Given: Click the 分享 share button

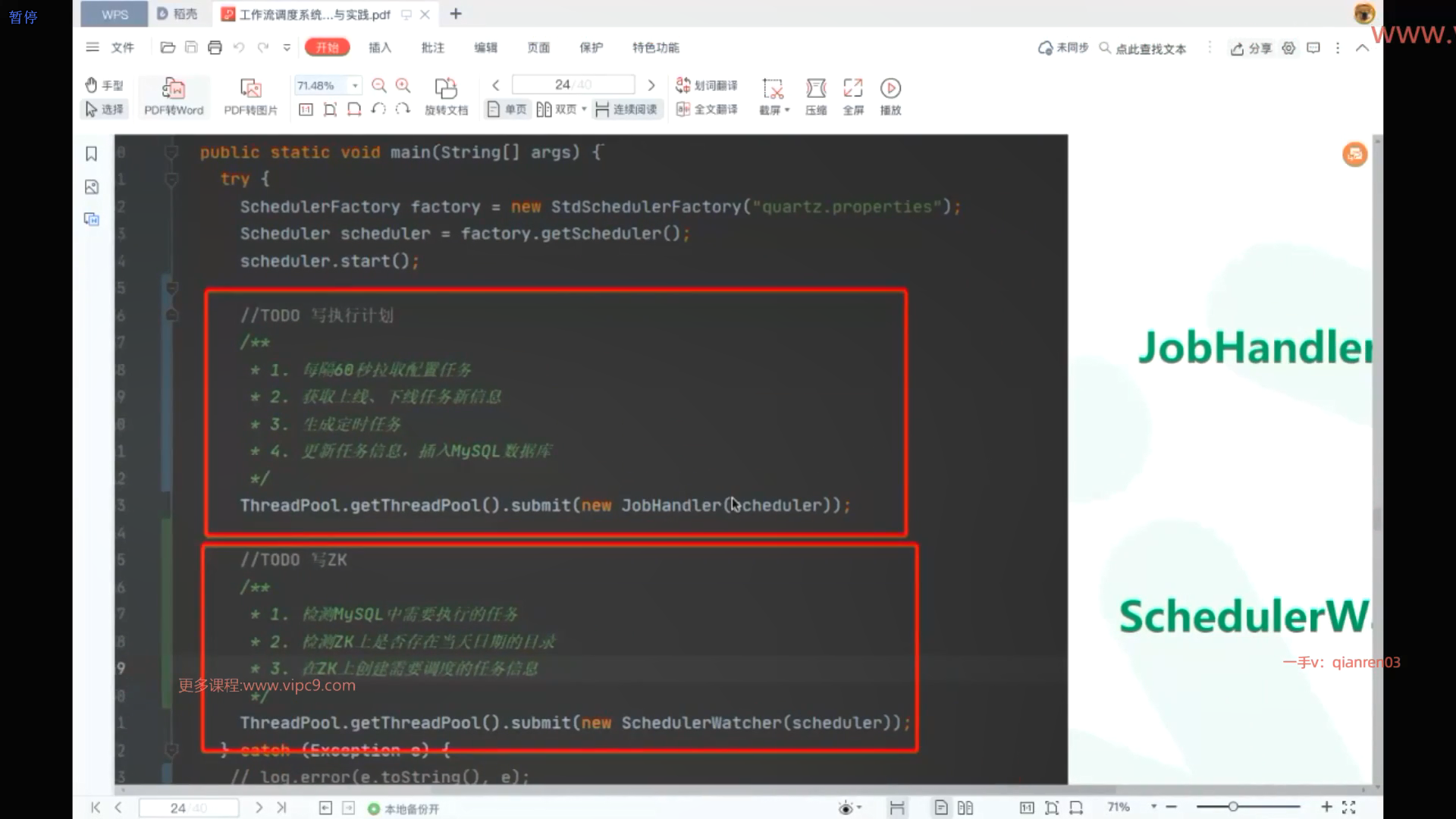Looking at the screenshot, I should (1251, 49).
